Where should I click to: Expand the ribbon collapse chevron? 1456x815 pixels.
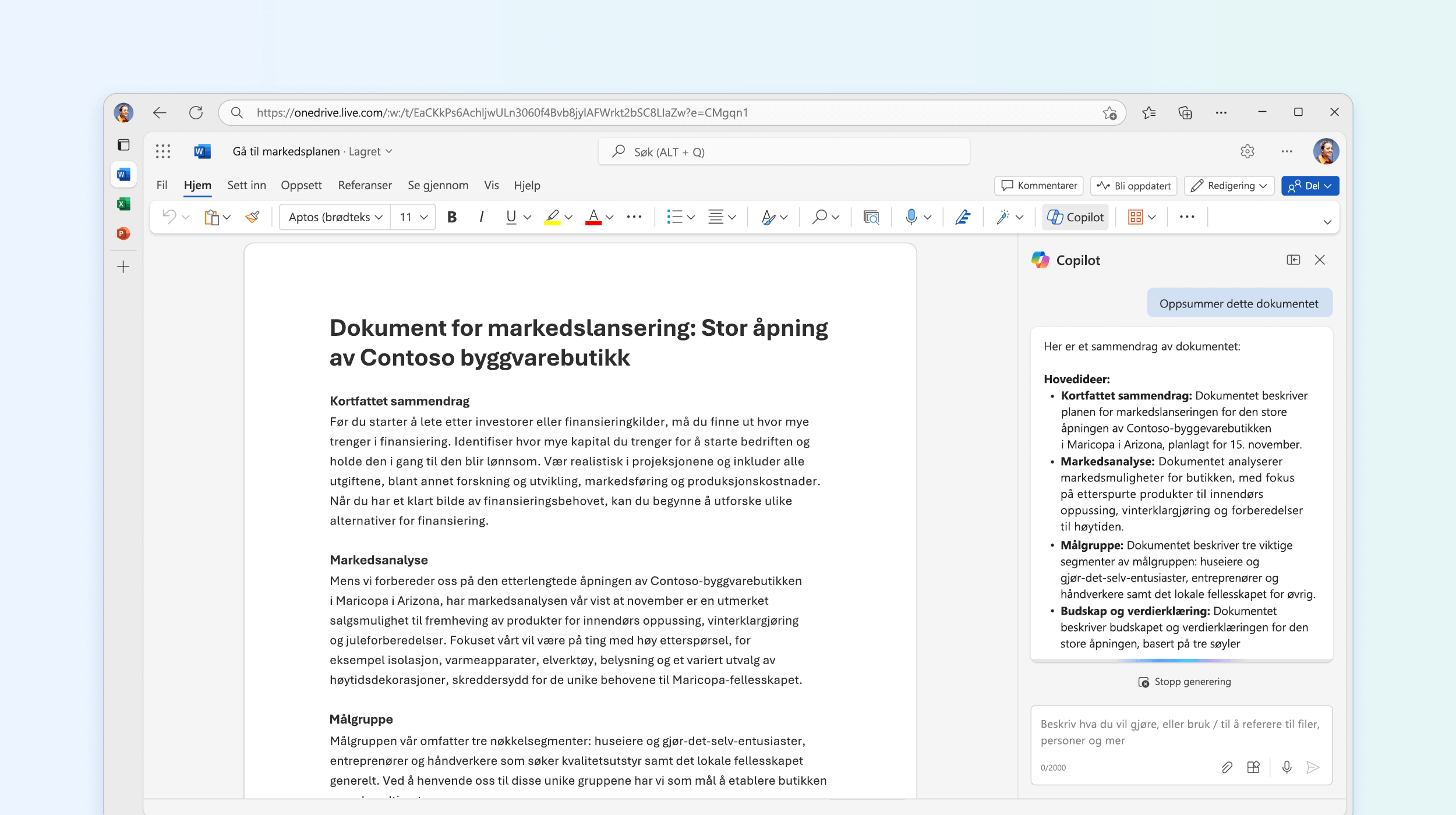[1327, 222]
